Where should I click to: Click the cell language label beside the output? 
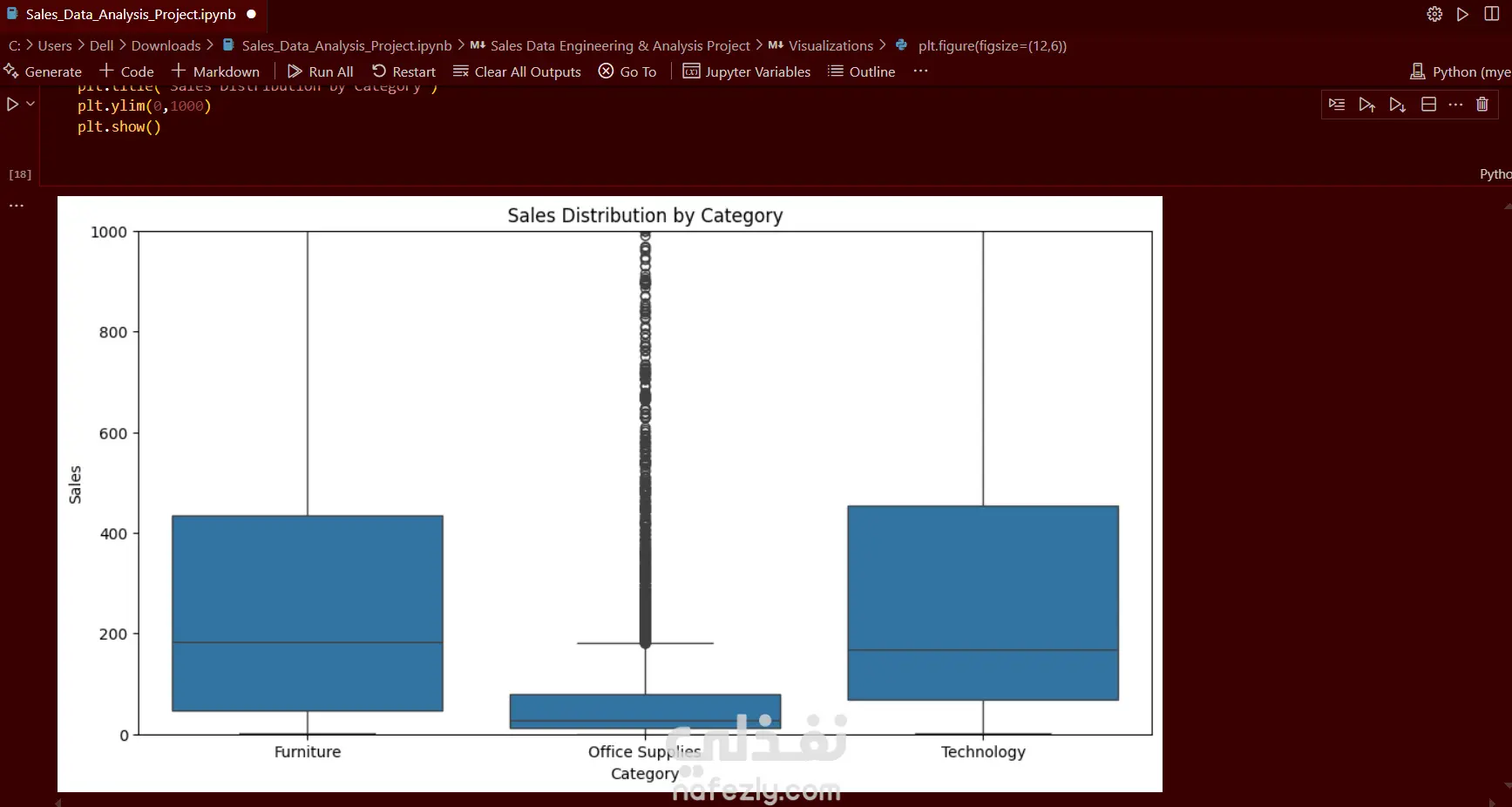(x=1495, y=174)
